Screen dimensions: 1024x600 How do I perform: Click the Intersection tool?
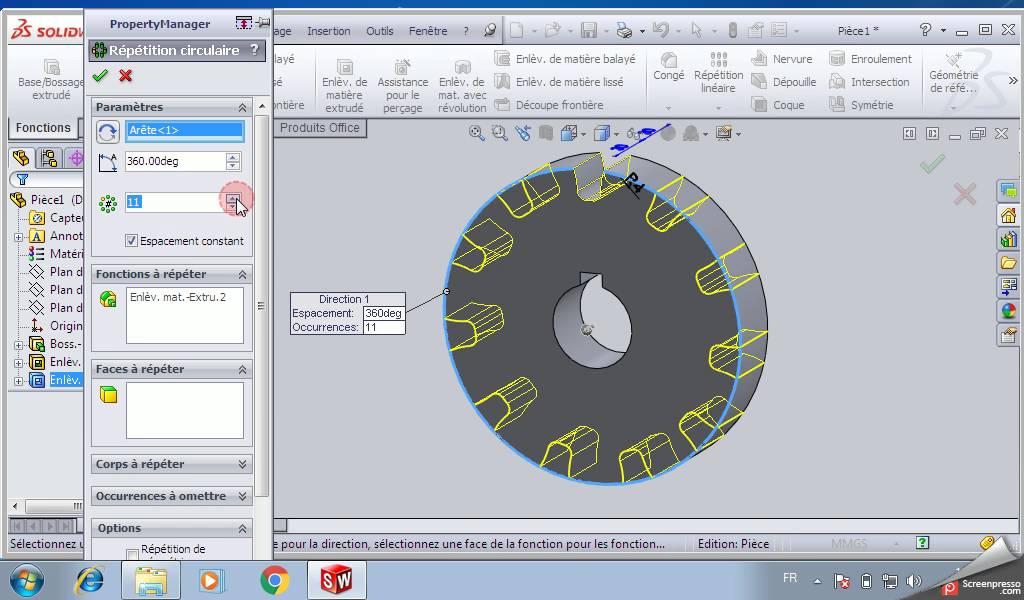(x=869, y=82)
